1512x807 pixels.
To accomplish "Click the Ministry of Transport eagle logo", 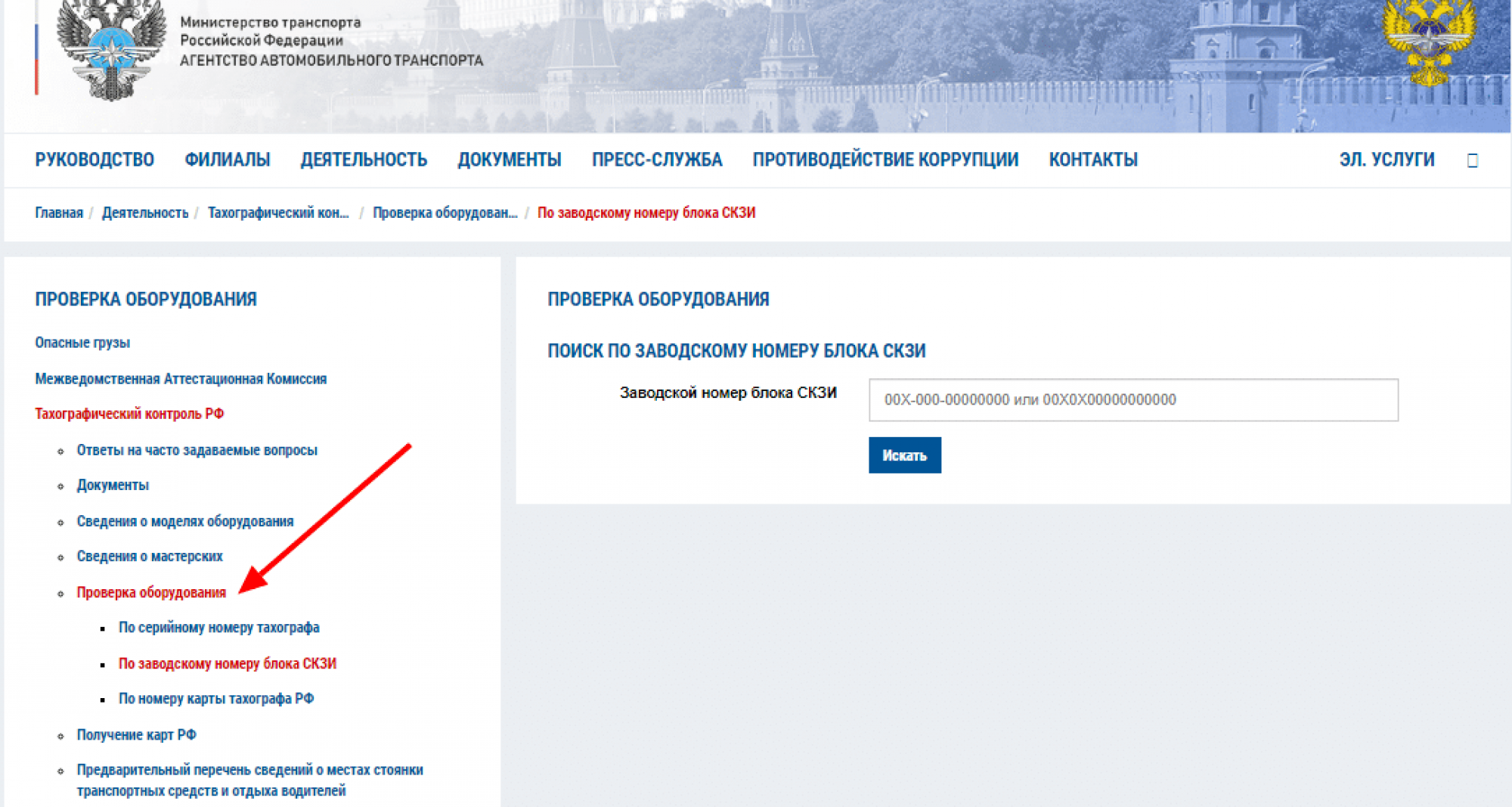I will [111, 49].
